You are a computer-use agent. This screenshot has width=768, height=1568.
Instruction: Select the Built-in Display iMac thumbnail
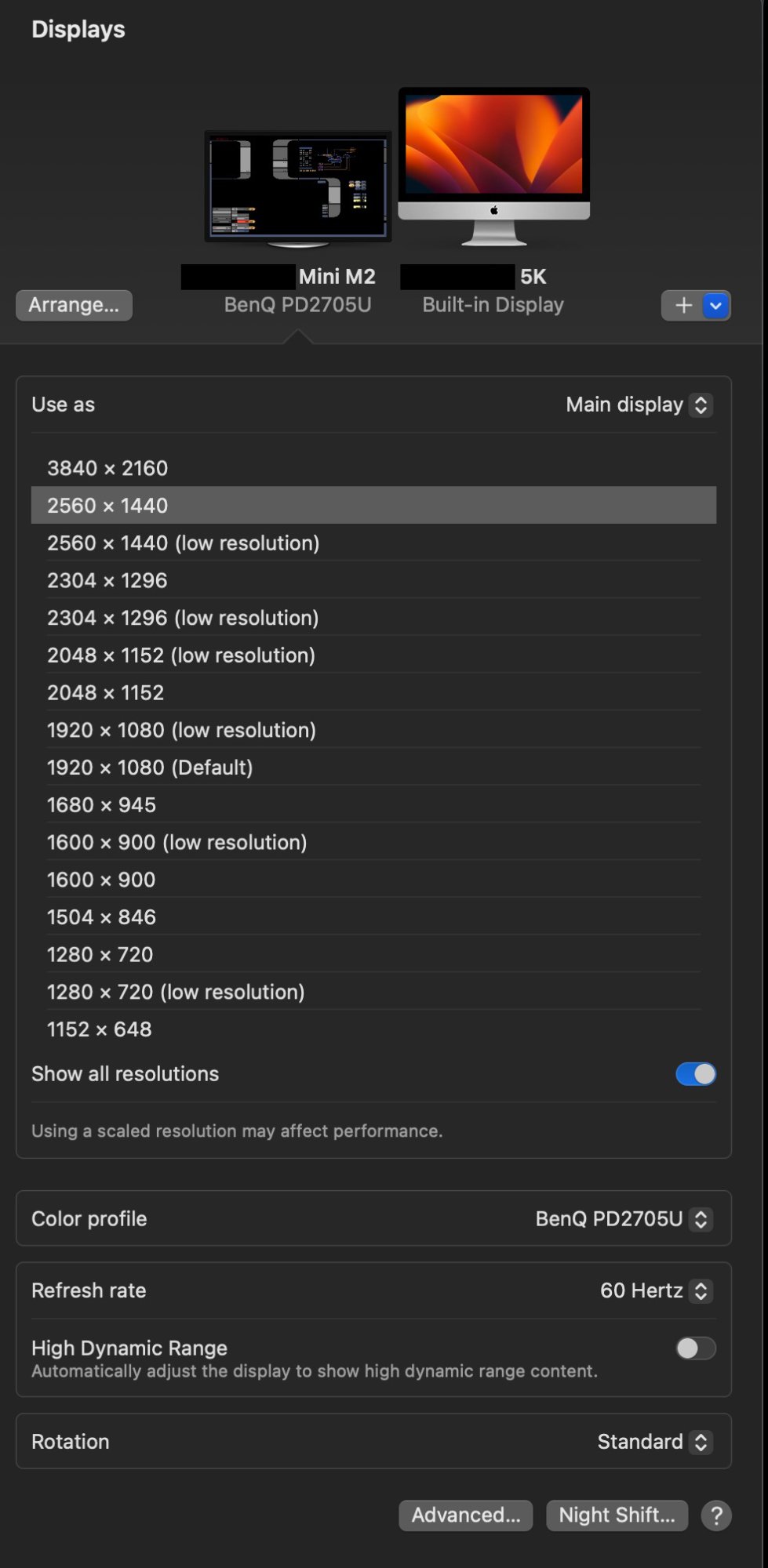tap(493, 165)
